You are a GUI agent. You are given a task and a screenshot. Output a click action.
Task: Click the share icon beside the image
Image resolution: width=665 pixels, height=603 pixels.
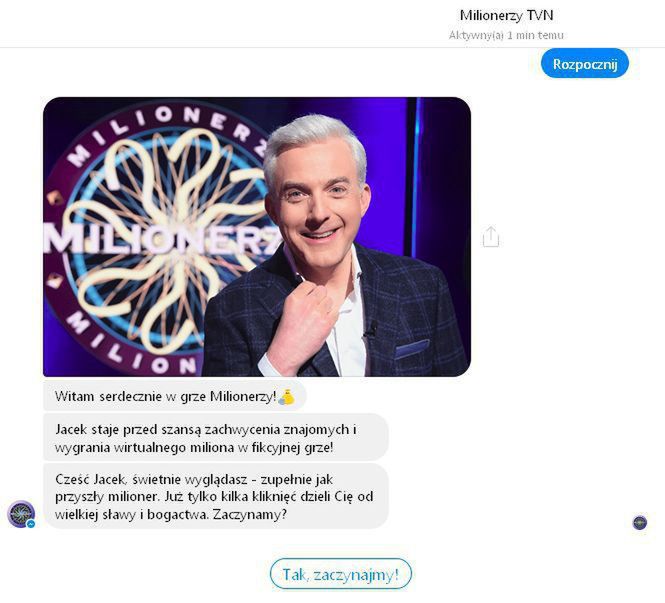coord(490,237)
